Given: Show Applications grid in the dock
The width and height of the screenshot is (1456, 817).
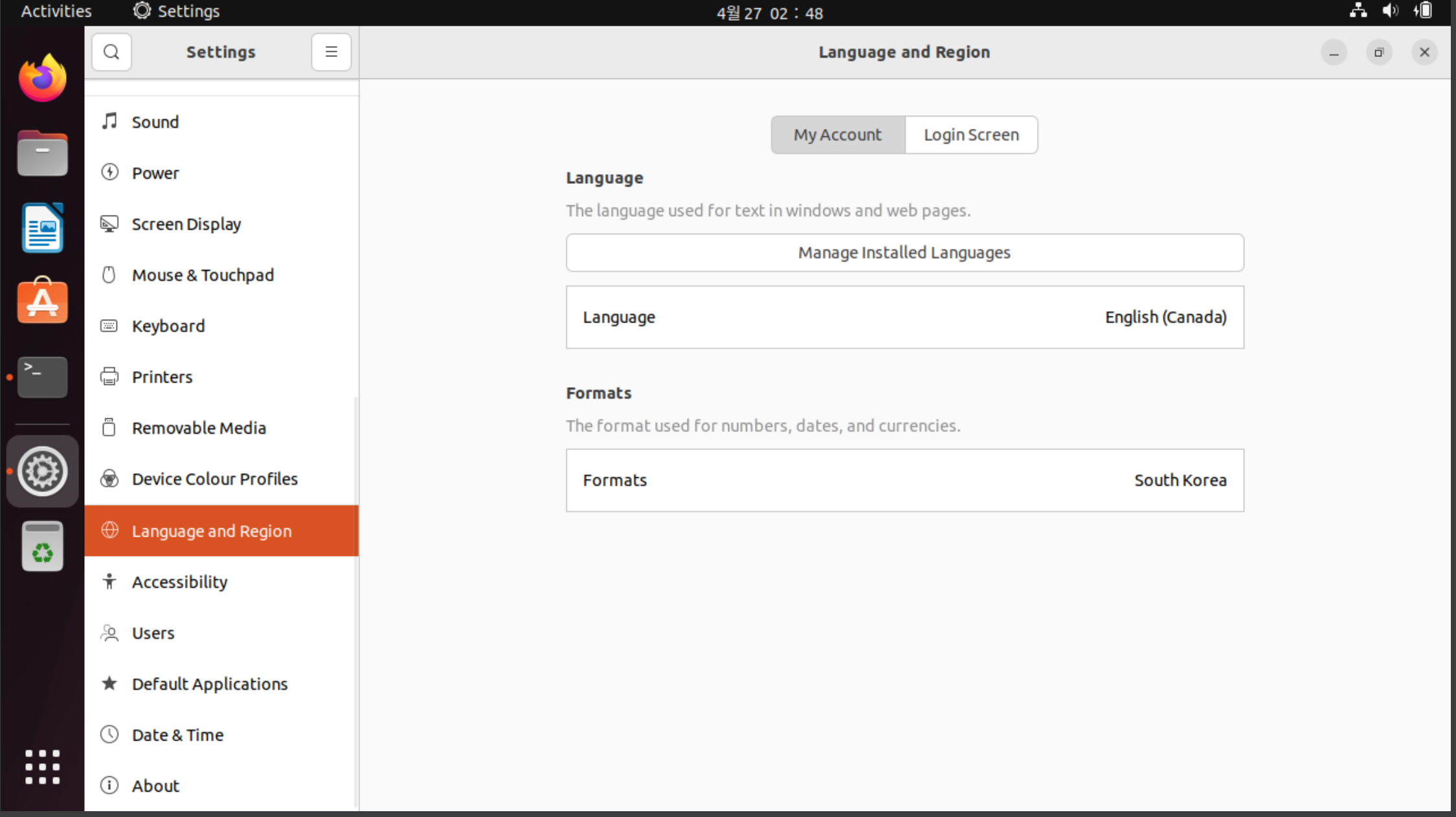Looking at the screenshot, I should (x=42, y=767).
